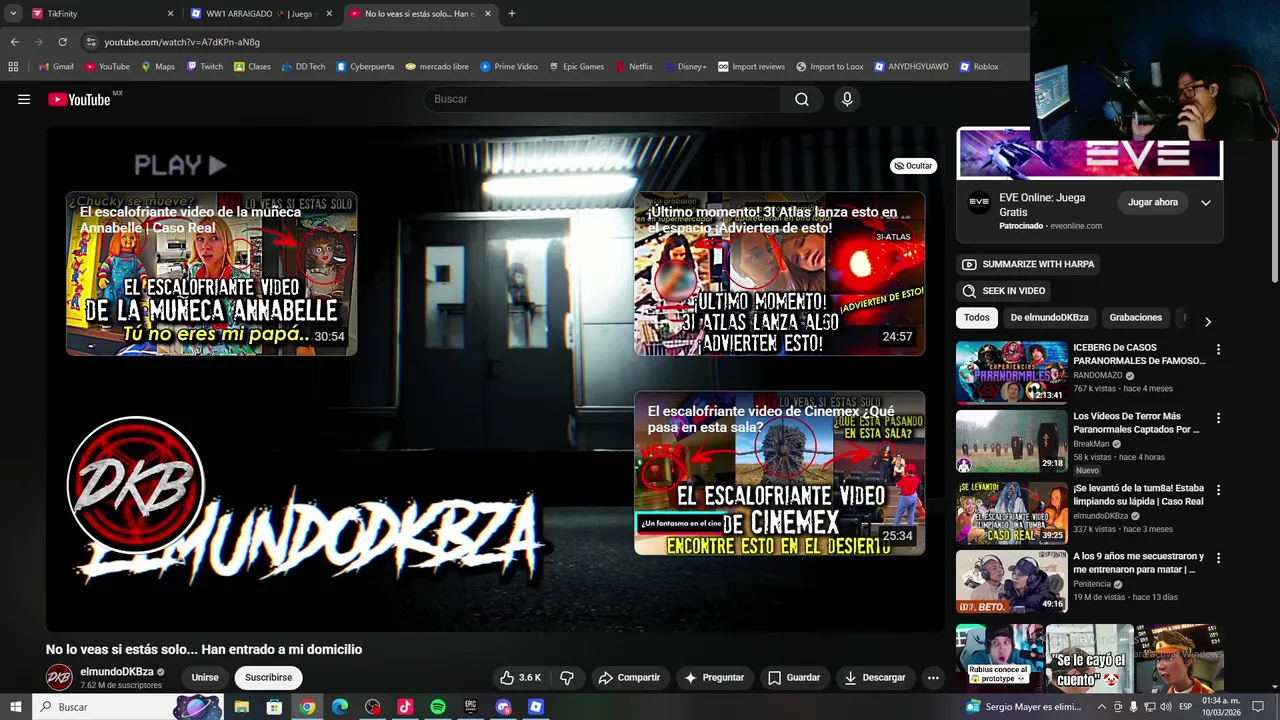Image resolution: width=1280 pixels, height=720 pixels.
Task: Open Microsoft Edge from taskbar
Action: click(x=340, y=707)
